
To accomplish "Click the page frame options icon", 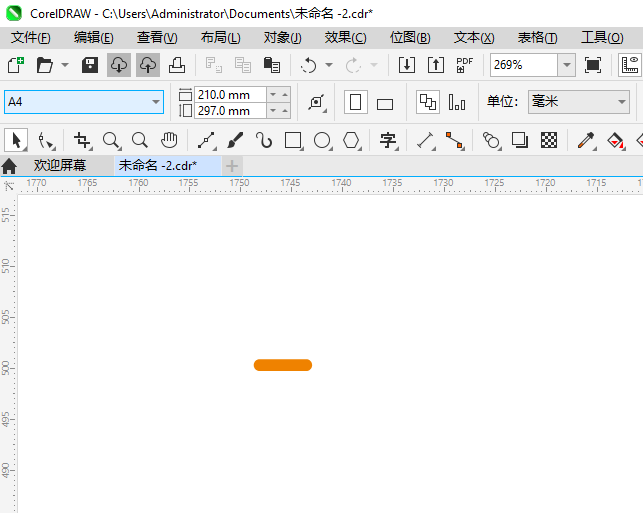I will [x=317, y=103].
